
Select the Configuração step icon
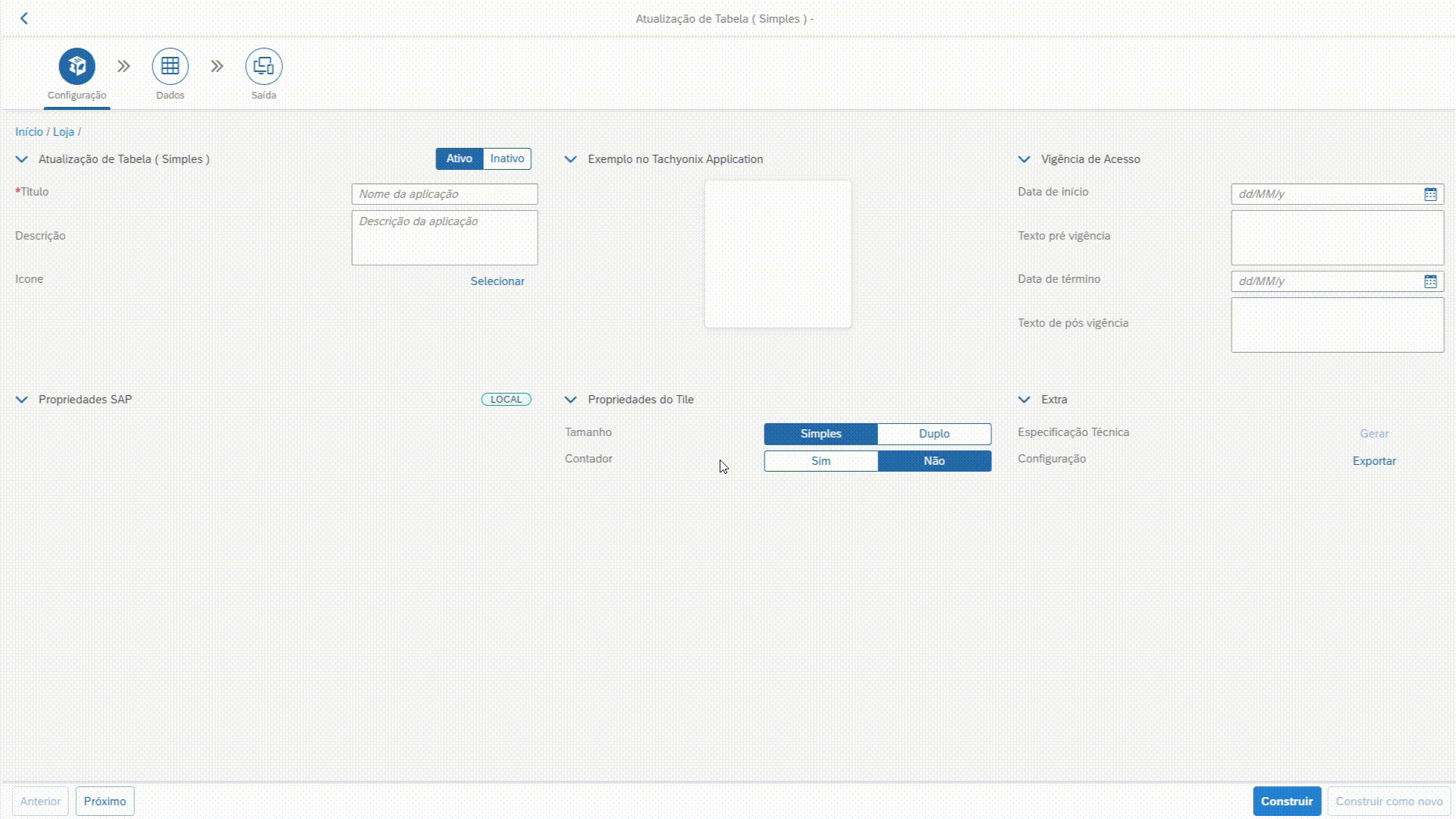coord(77,67)
